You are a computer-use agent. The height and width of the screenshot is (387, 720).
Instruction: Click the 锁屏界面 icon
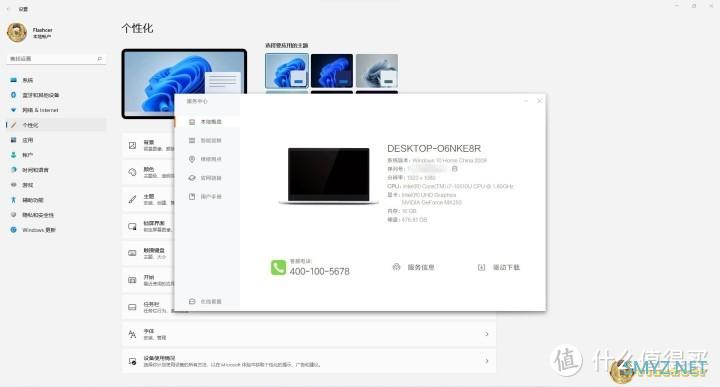coord(132,226)
